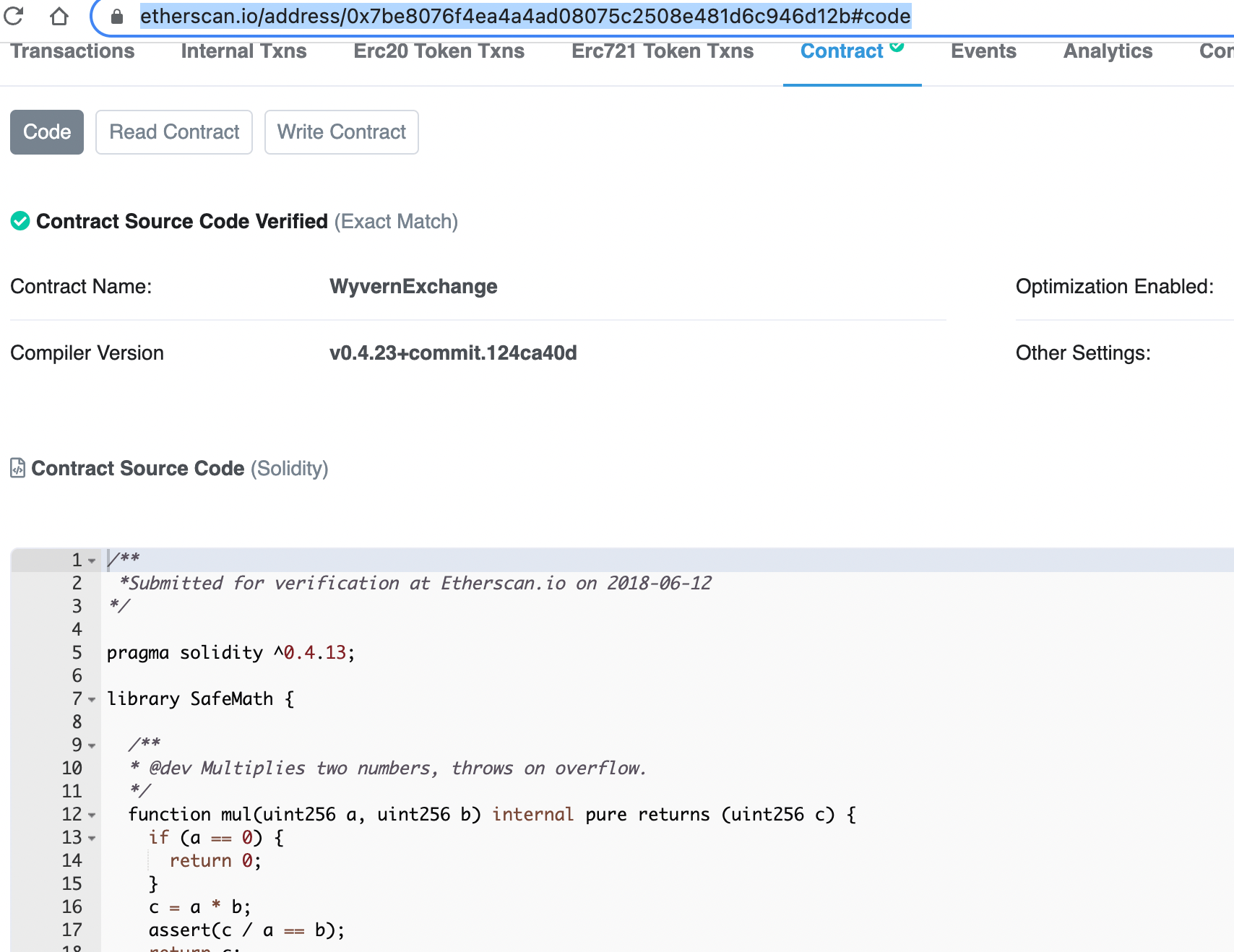Open Write Contract view
Image resolution: width=1234 pixels, height=952 pixels.
pos(342,132)
